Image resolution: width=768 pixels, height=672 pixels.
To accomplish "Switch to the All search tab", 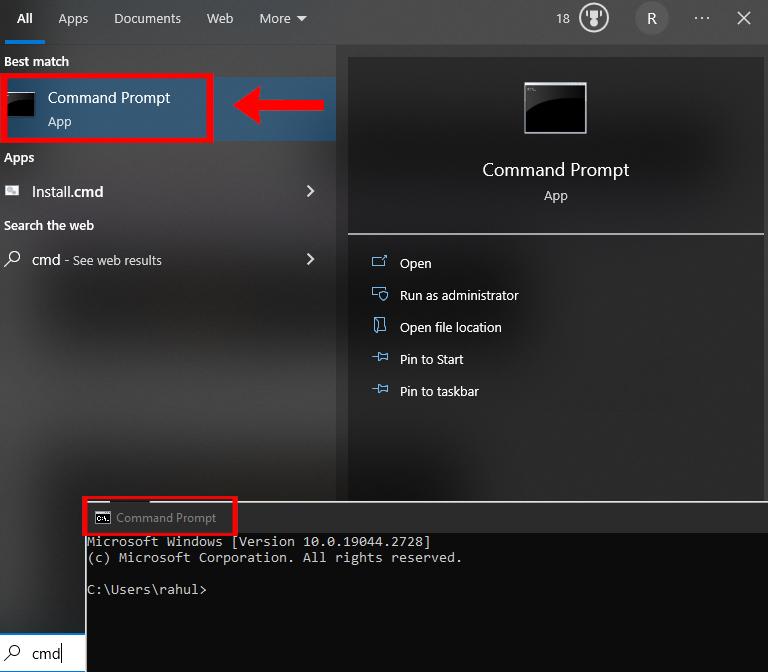I will pyautogui.click(x=24, y=19).
